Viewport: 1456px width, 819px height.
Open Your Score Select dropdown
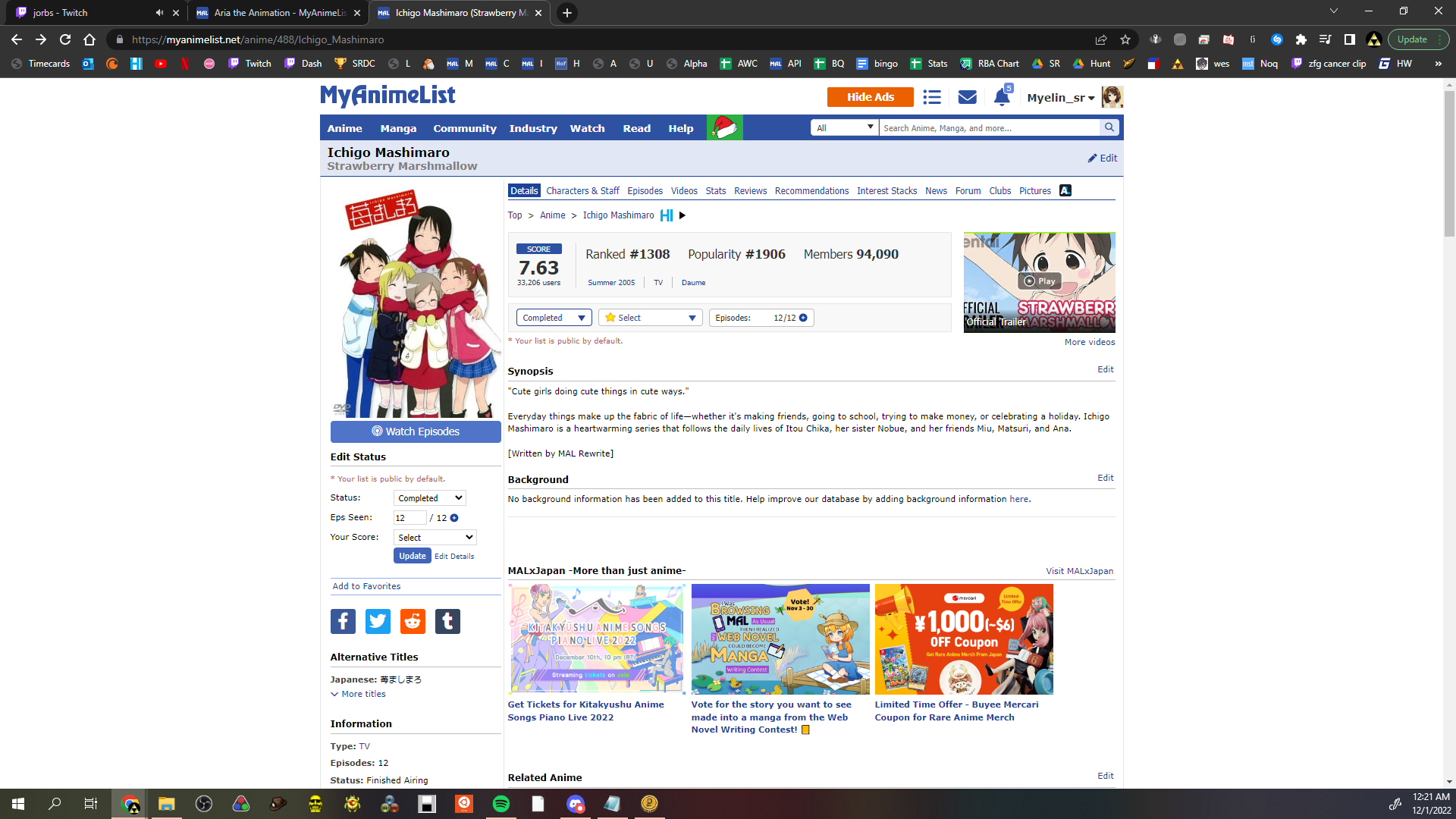click(435, 538)
